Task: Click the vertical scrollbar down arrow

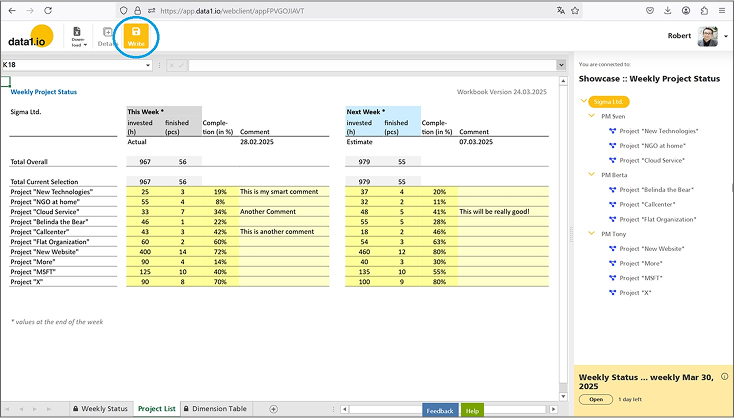Action: tap(564, 397)
